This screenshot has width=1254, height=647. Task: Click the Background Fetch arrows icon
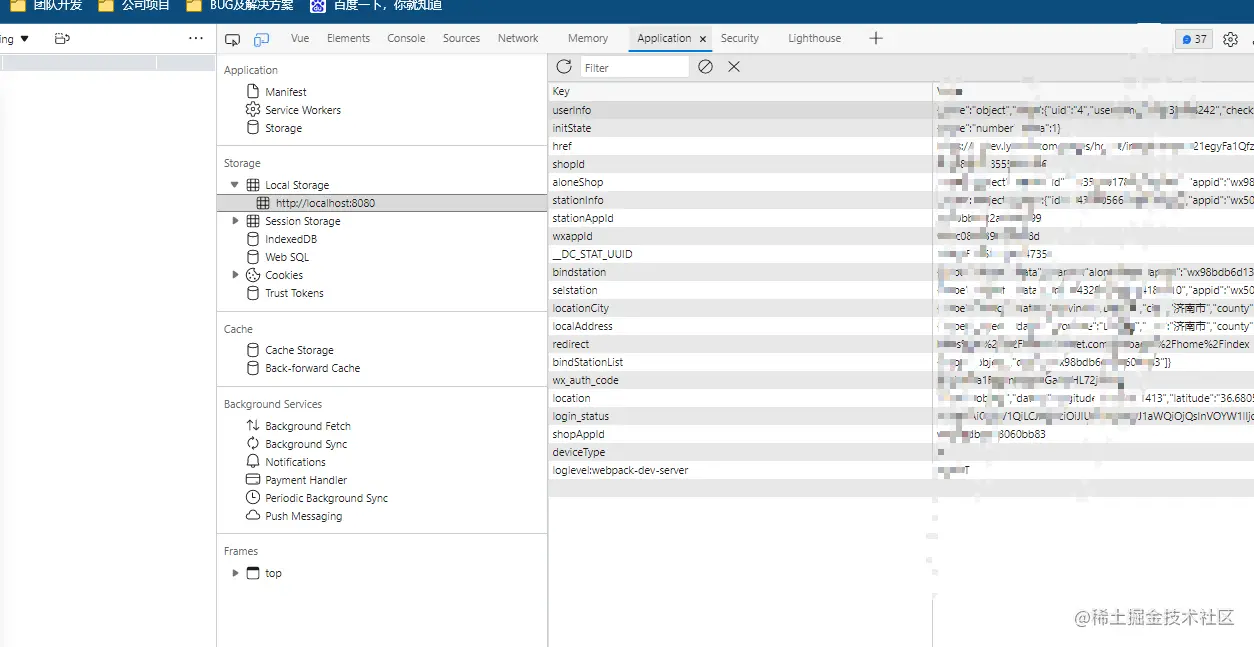pyautogui.click(x=253, y=425)
